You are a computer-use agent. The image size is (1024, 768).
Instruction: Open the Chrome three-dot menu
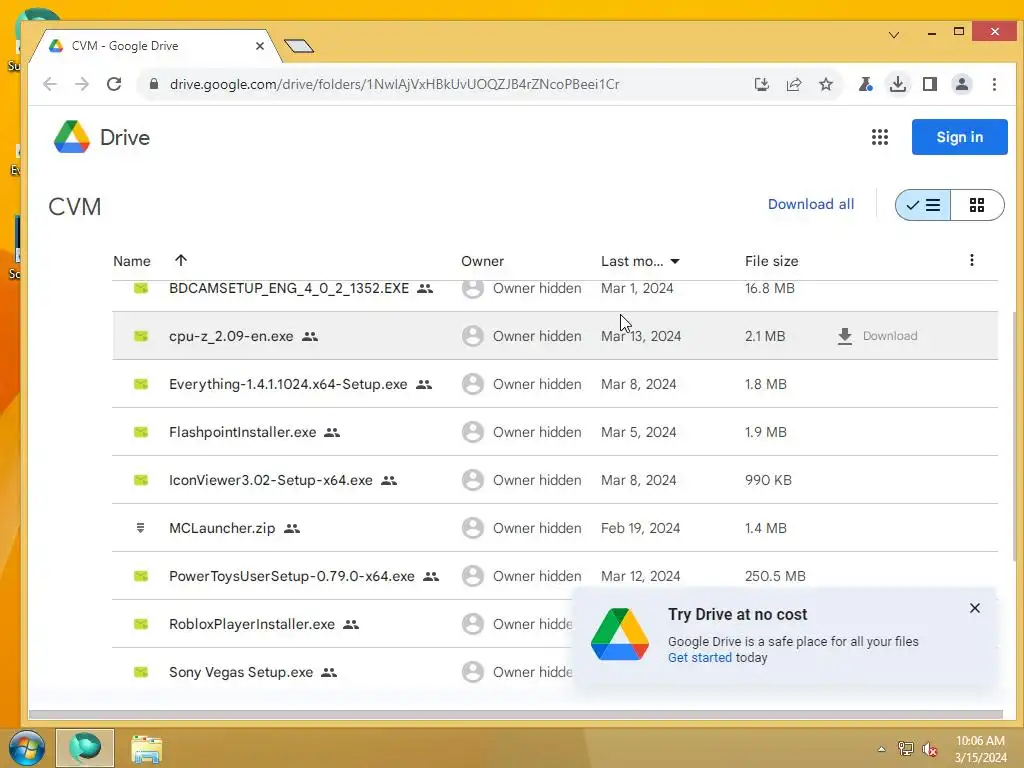(994, 84)
